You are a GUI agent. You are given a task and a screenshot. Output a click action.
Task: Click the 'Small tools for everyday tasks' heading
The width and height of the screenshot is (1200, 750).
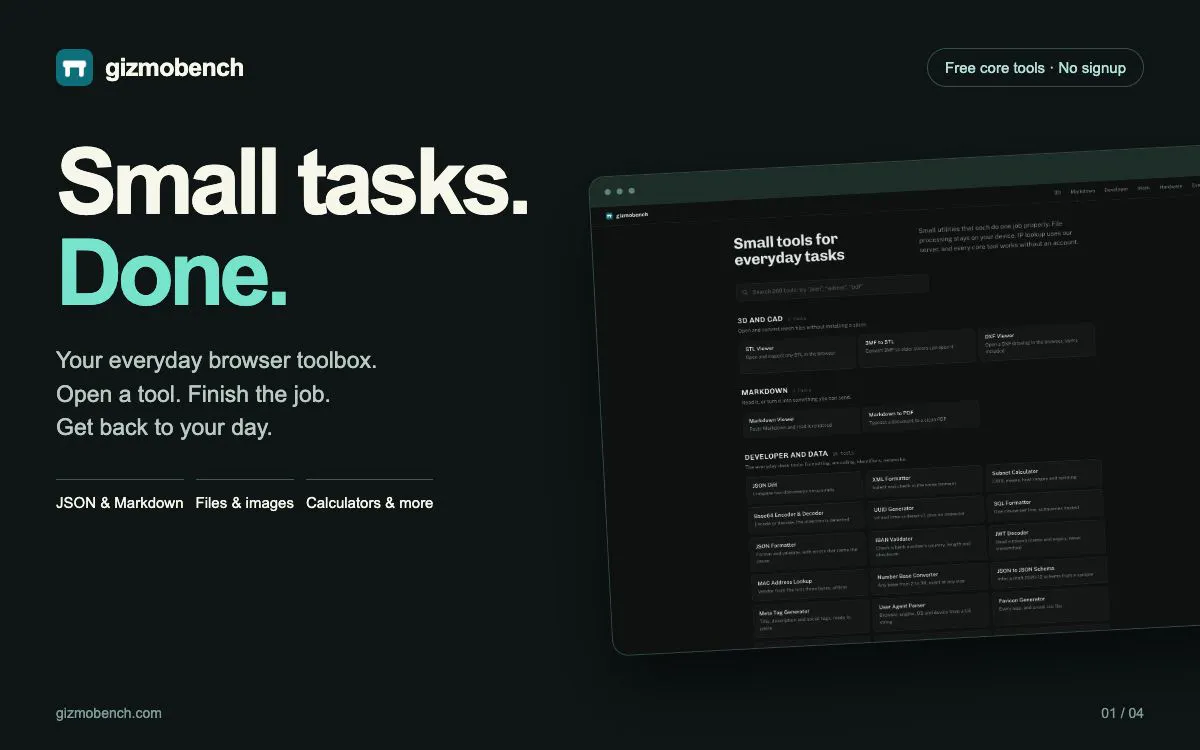pyautogui.click(x=788, y=248)
